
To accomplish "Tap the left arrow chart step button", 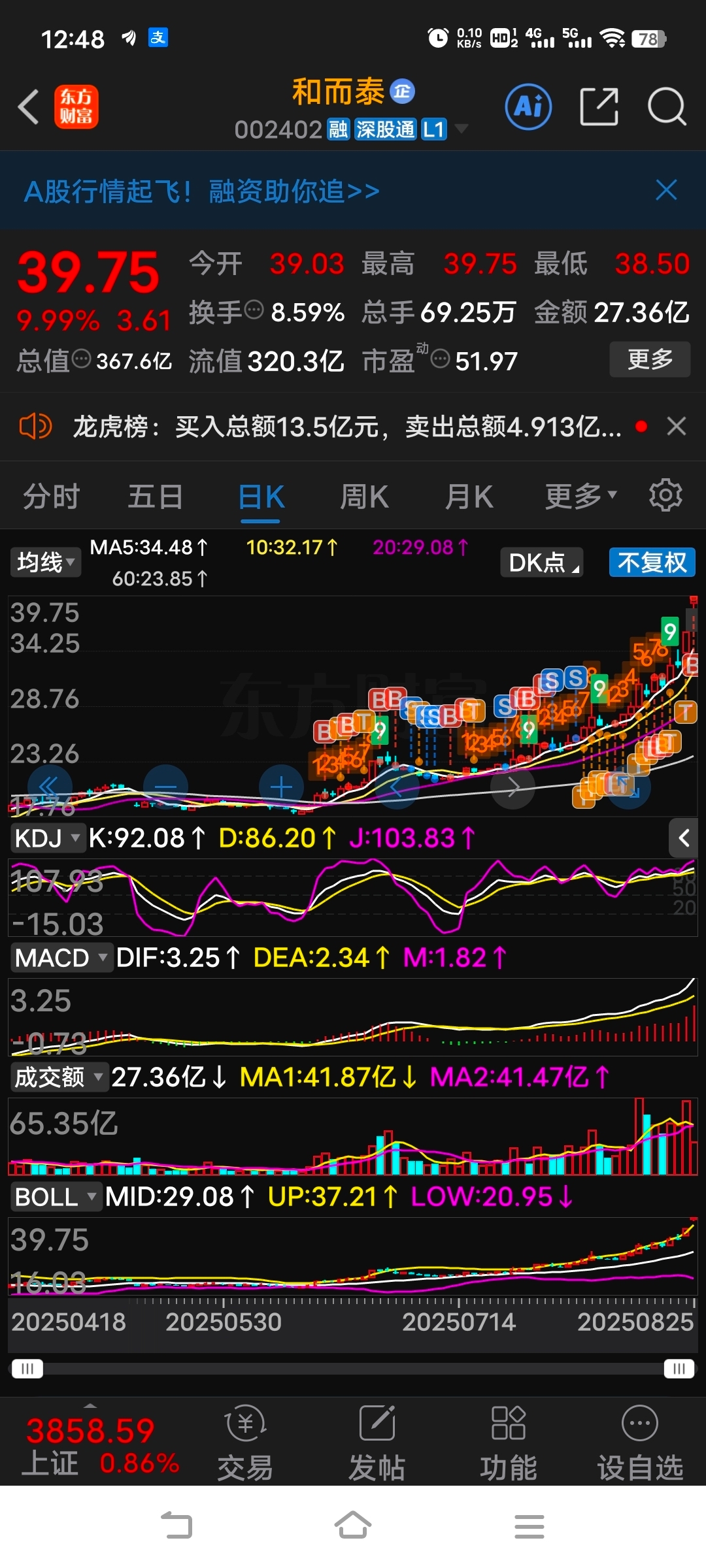I will (x=397, y=787).
